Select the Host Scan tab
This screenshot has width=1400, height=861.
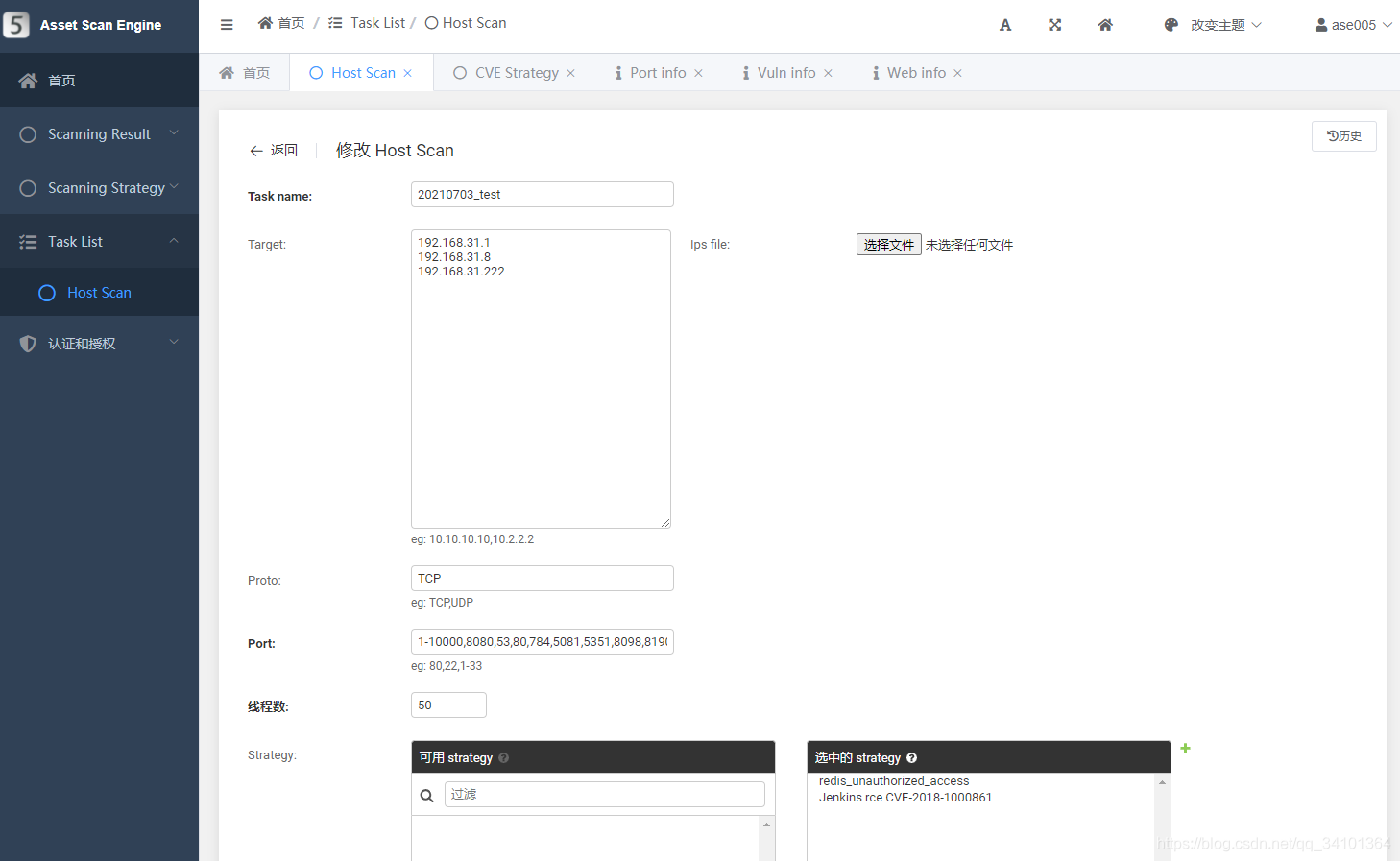pos(363,73)
